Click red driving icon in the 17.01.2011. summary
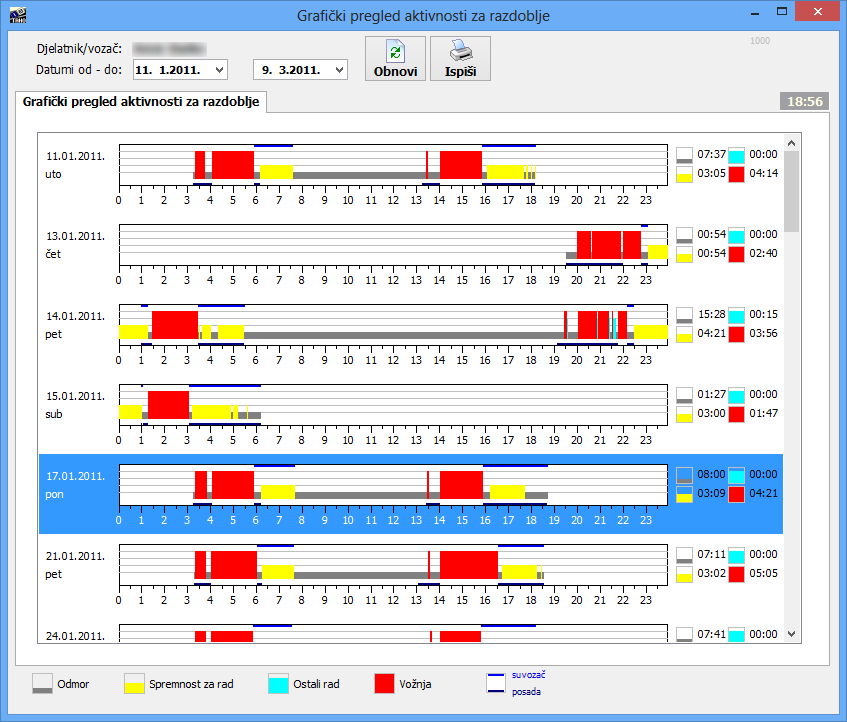Screen dimensions: 847x722 tap(736, 494)
